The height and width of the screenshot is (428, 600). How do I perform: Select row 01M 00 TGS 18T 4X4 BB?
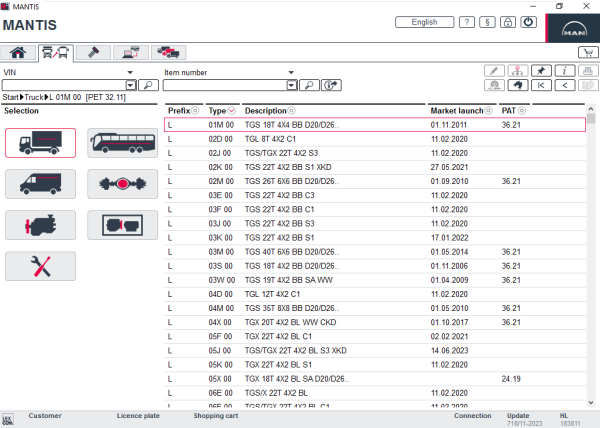point(375,125)
